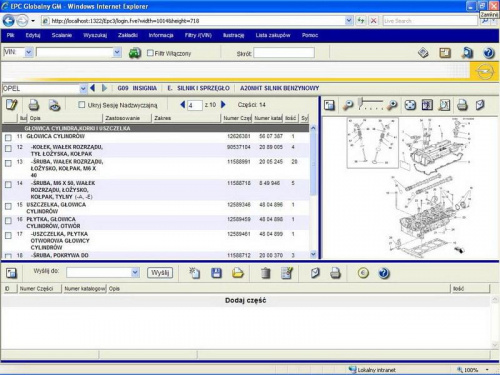Check the box for row 12 KOŁEK, WAŁEK ROZRZĄDU

(8, 148)
